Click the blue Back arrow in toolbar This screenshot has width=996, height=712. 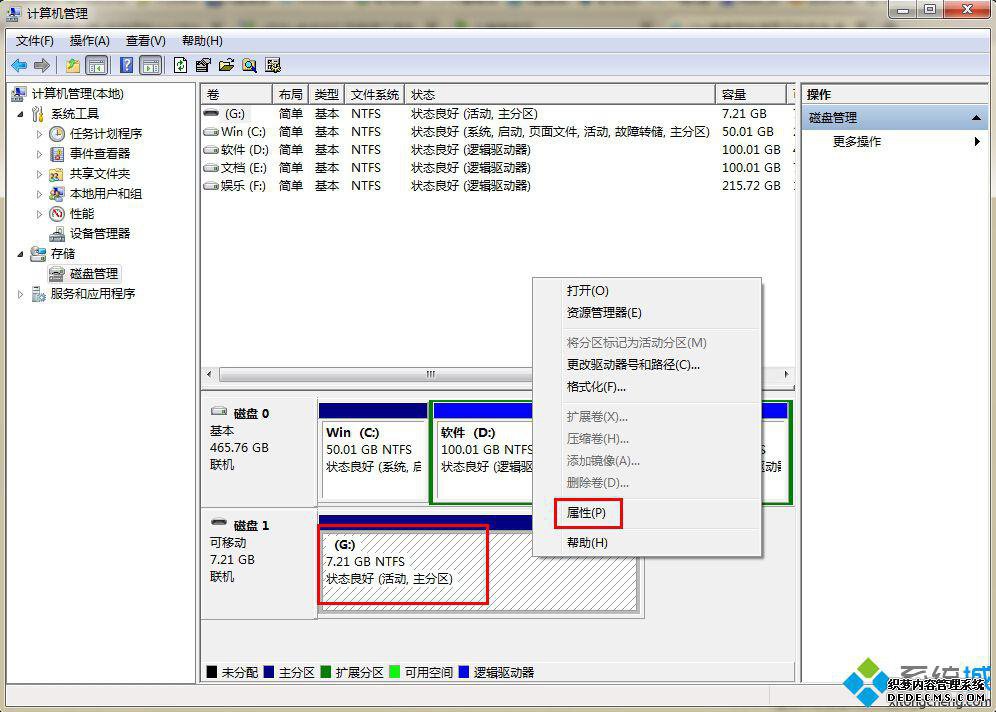click(x=19, y=65)
